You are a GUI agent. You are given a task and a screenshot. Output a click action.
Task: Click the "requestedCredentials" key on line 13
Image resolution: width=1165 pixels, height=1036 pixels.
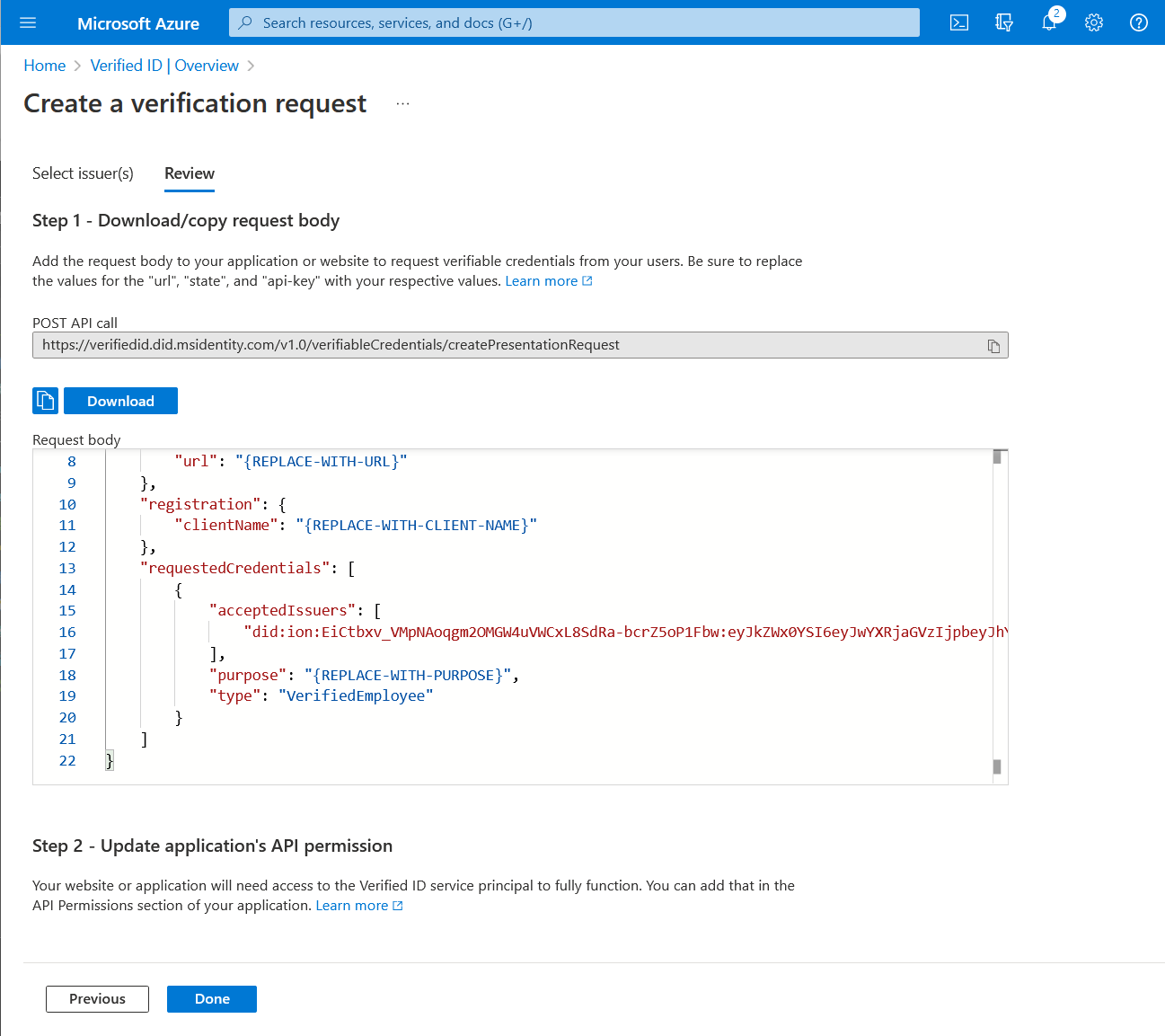point(235,568)
